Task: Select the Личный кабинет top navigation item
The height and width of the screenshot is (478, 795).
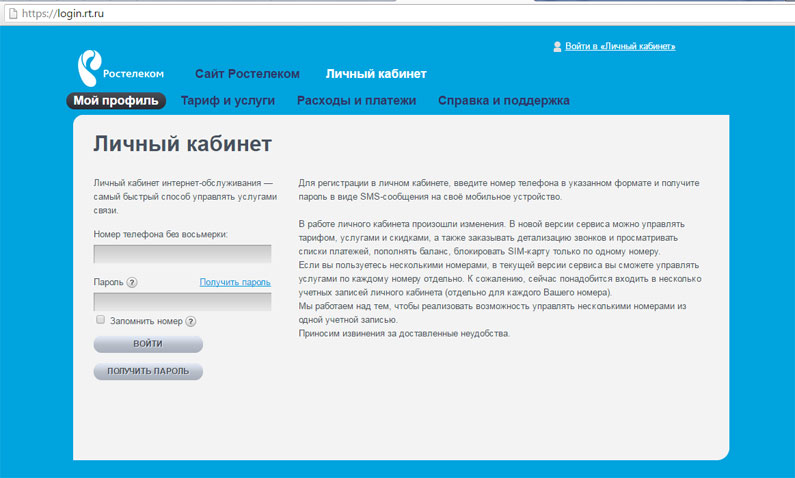Action: click(376, 74)
